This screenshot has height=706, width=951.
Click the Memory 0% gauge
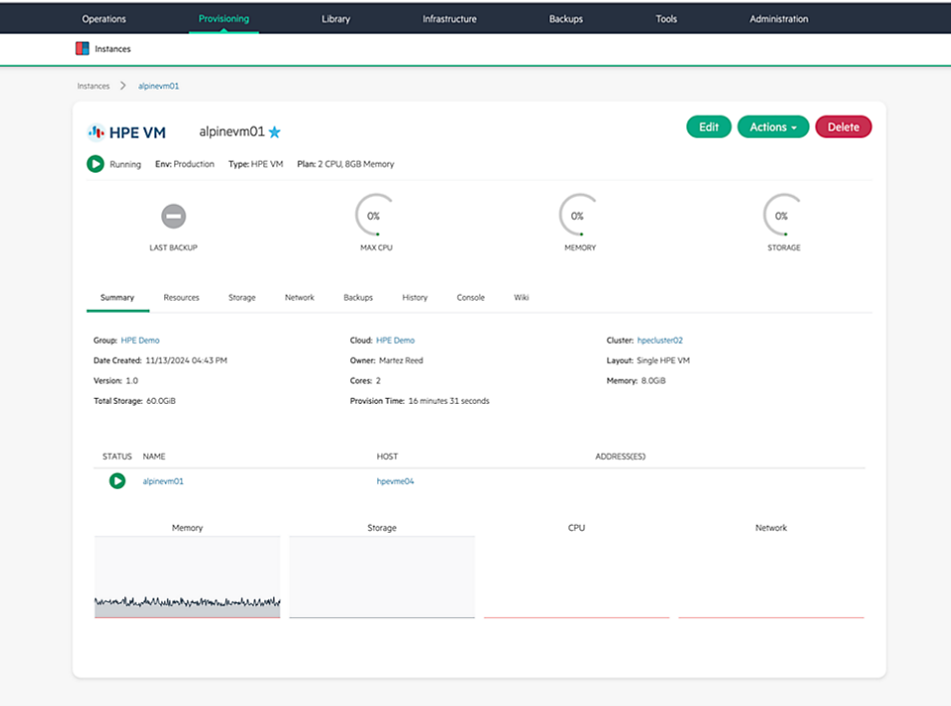pyautogui.click(x=580, y=215)
